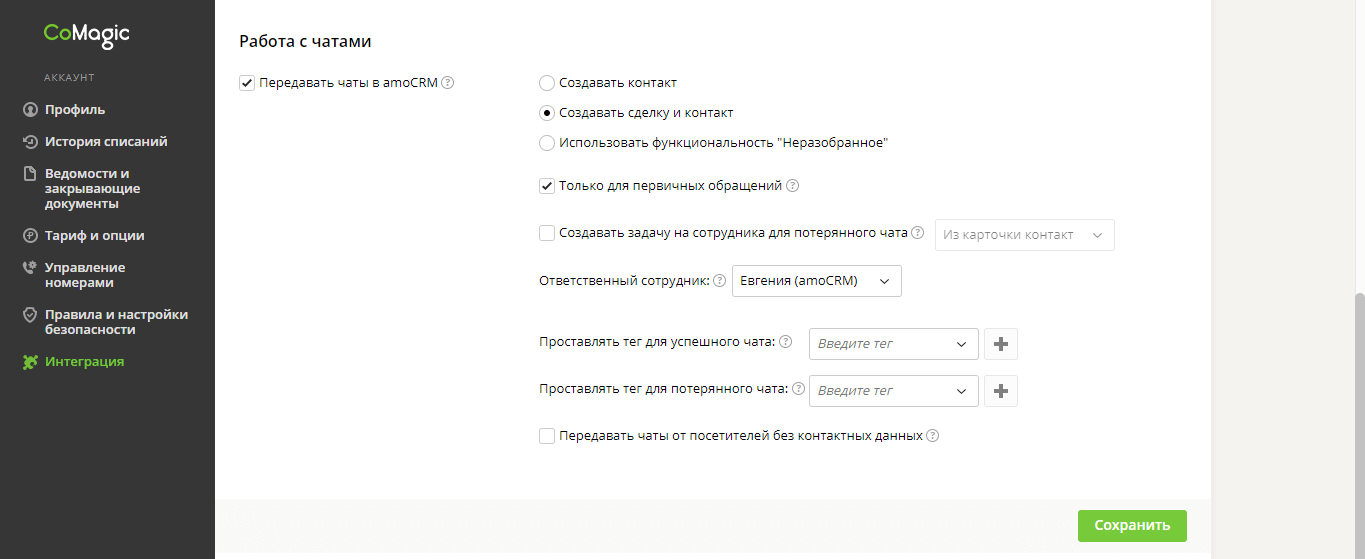Viewport: 1365px width, 559px height.
Task: Choose 'Использовать функциональность Неразобранное' radio button
Action: point(547,143)
